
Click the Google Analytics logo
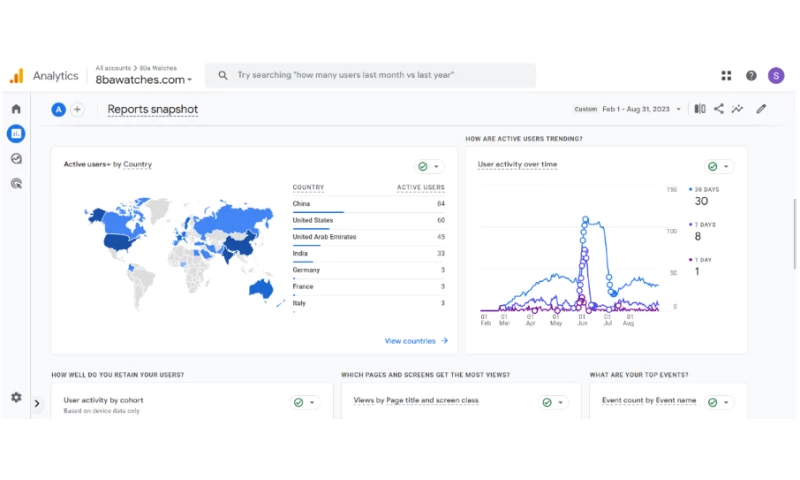click(17, 75)
